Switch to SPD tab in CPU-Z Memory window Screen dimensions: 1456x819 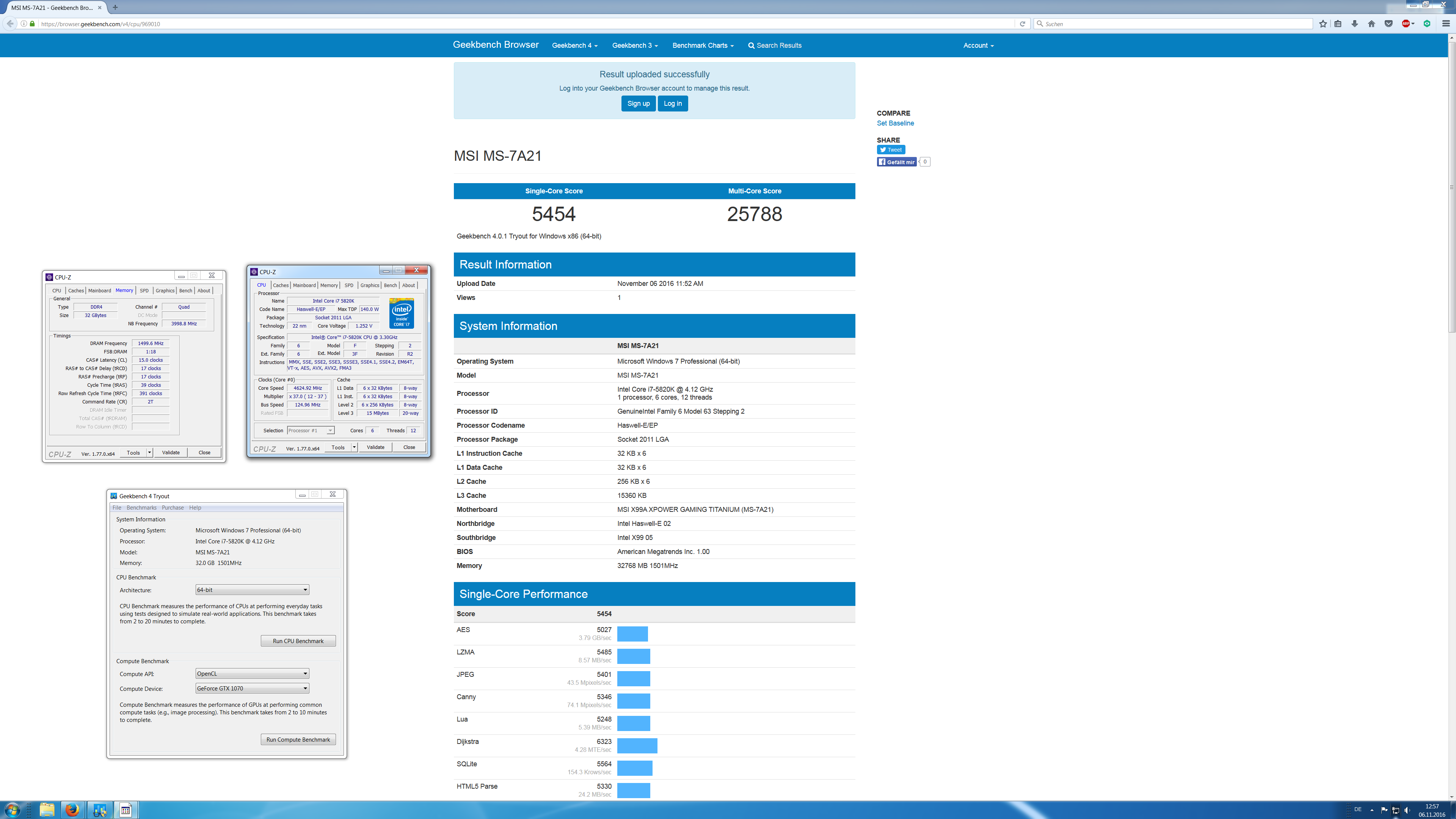pyautogui.click(x=144, y=290)
